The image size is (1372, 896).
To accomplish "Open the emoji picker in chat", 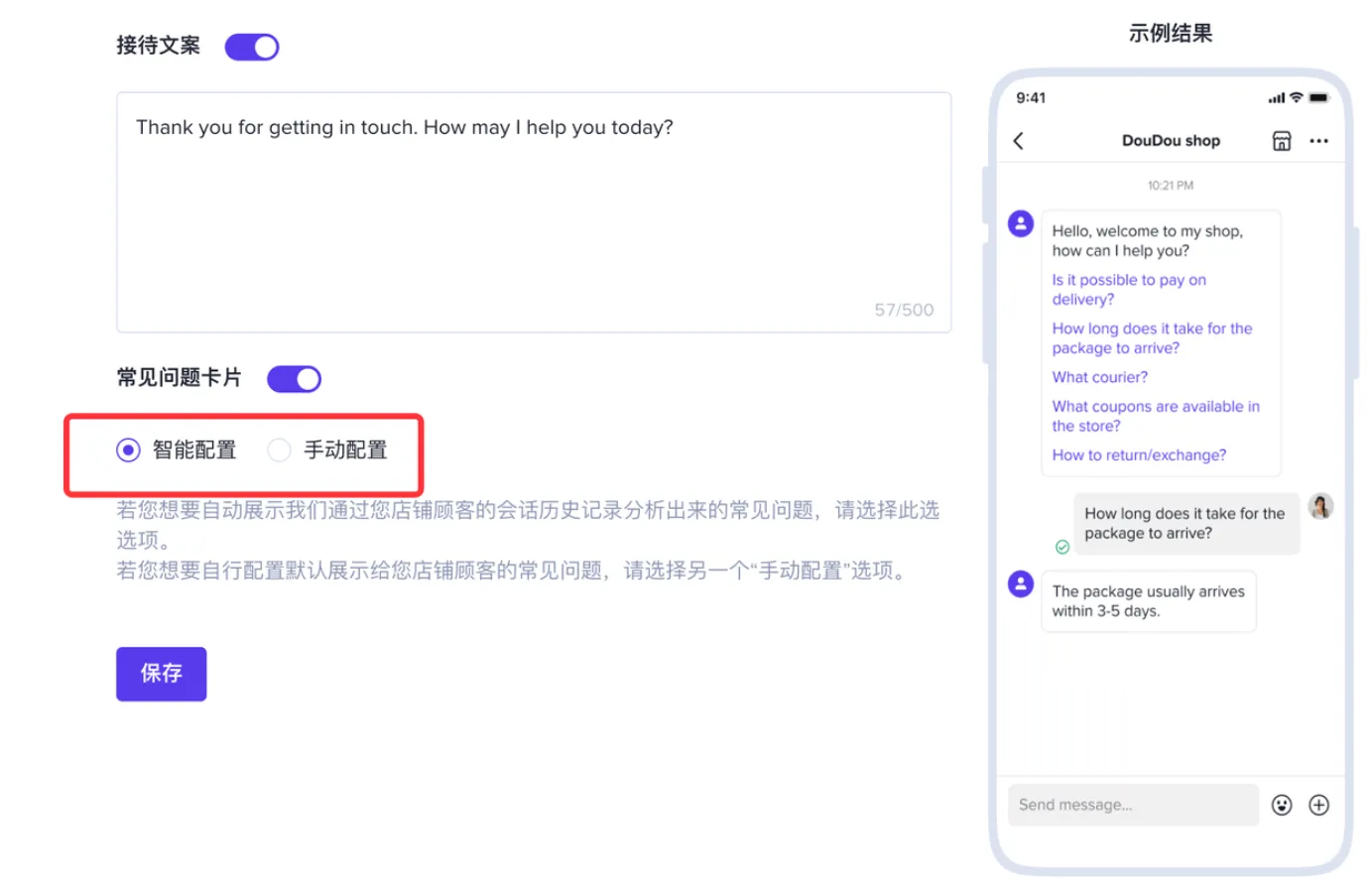I will (1282, 805).
